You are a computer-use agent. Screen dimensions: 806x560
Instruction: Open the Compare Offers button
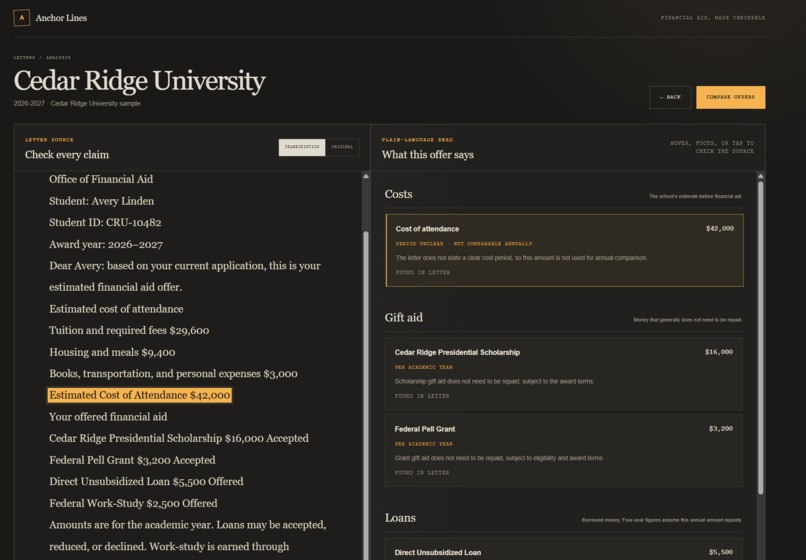pos(730,97)
